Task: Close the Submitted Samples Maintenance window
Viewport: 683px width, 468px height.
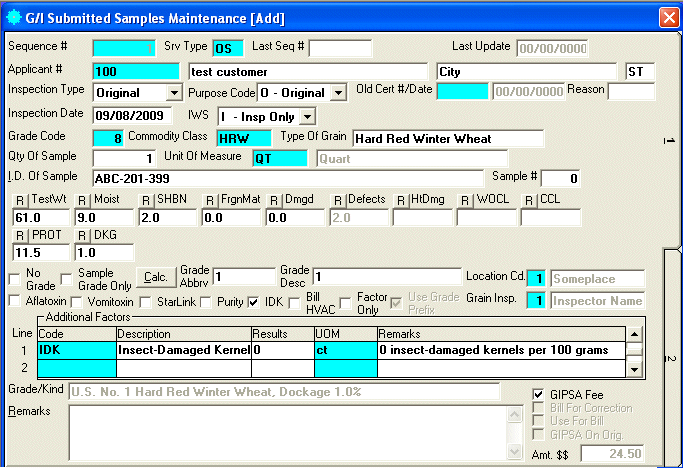Action: click(x=668, y=17)
